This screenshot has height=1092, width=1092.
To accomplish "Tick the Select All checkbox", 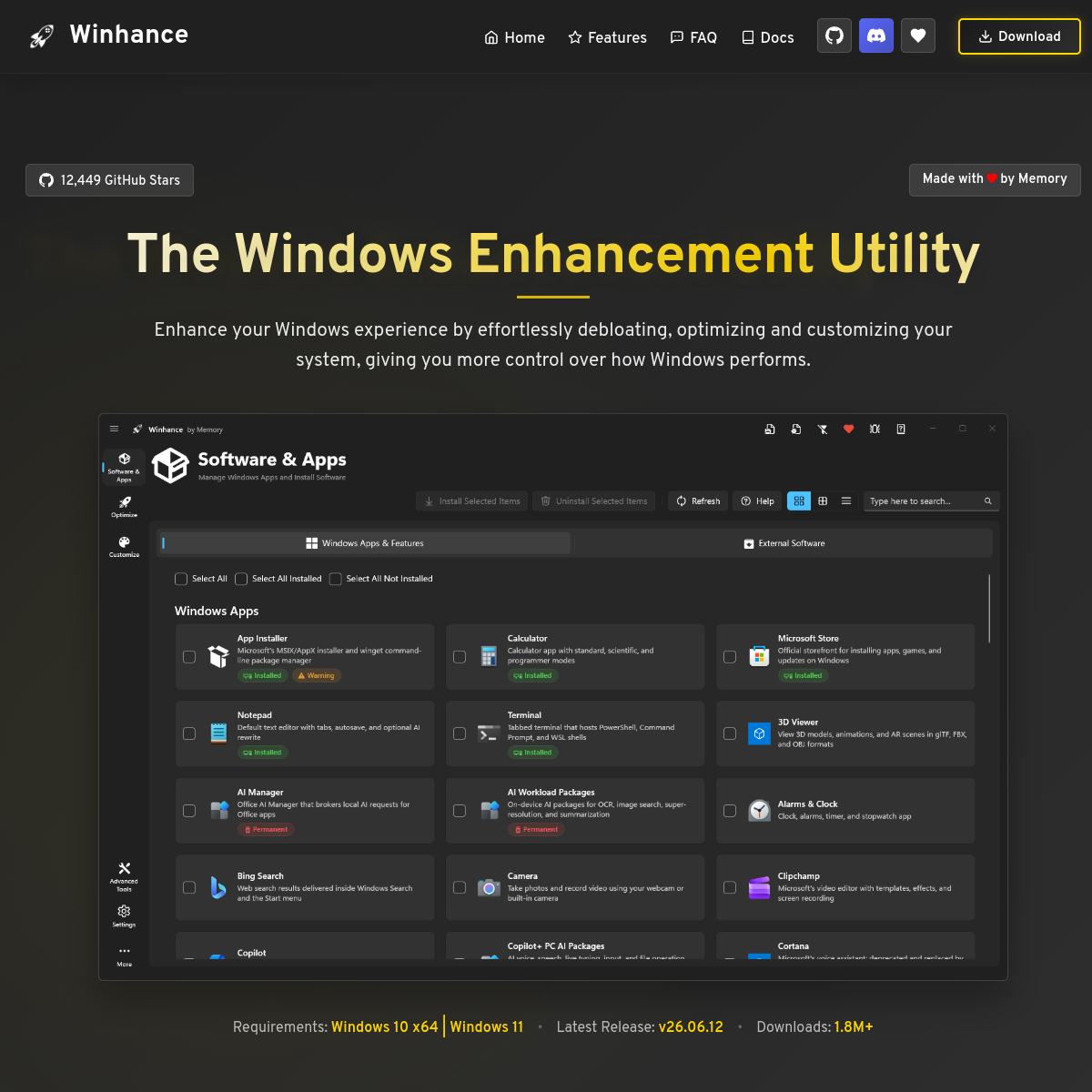I will [181, 579].
